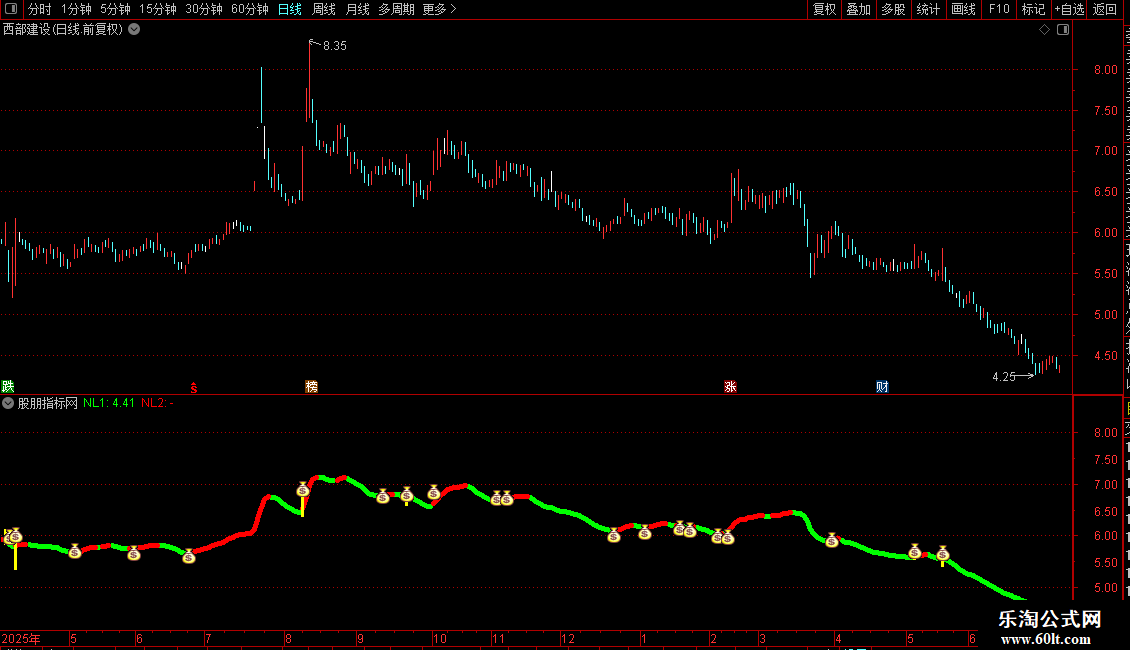This screenshot has height=650, width=1130.
Task: Toggle the left panel icon in top bar
Action: [x=11, y=9]
